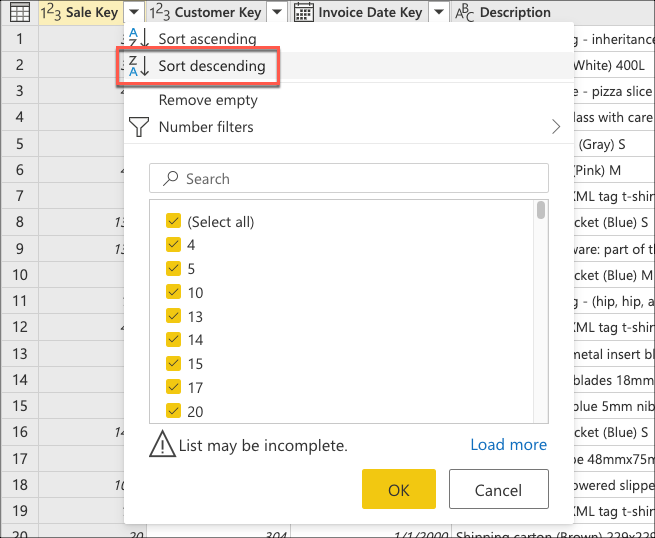Select row number 19
This screenshot has height=538, width=655.
pos(20,510)
